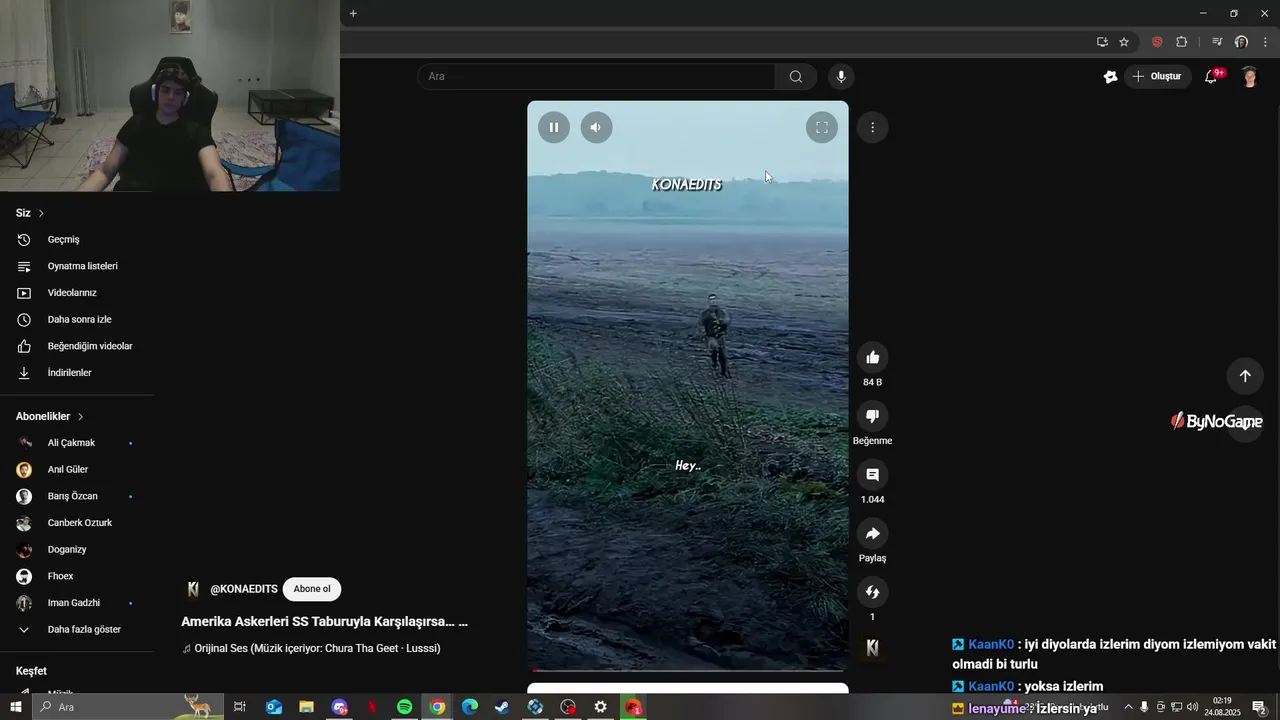Pause the Shorts video
The height and width of the screenshot is (720, 1280).
[553, 127]
